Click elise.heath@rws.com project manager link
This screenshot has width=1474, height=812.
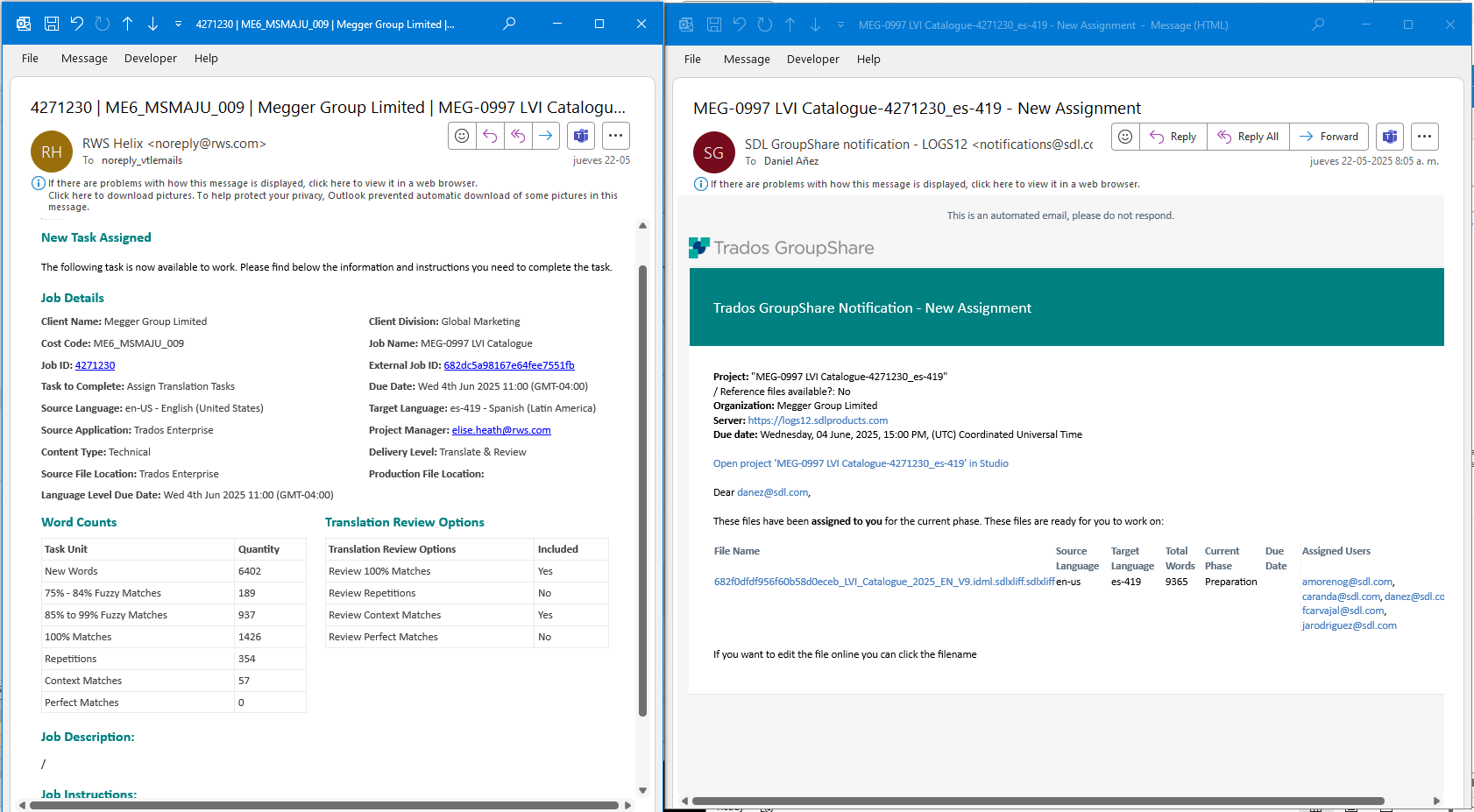point(501,430)
